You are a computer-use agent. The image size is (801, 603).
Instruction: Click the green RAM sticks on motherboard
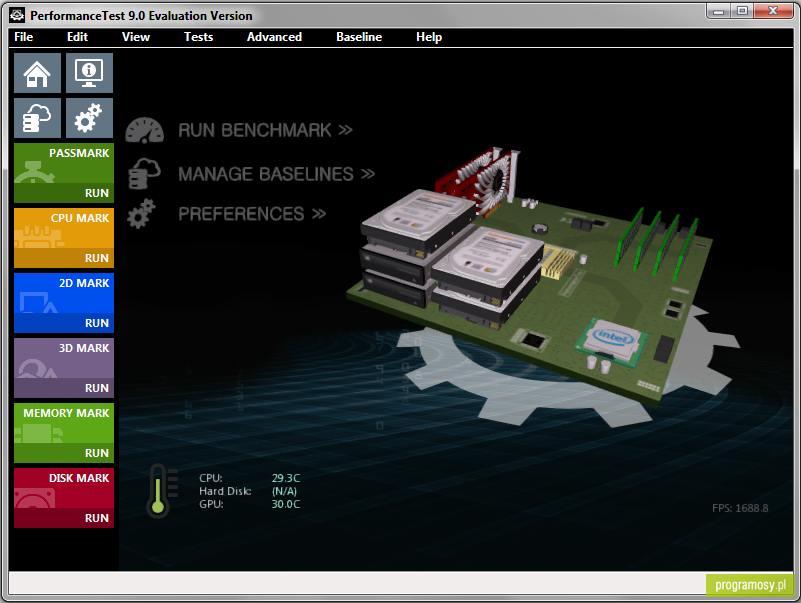coord(656,243)
